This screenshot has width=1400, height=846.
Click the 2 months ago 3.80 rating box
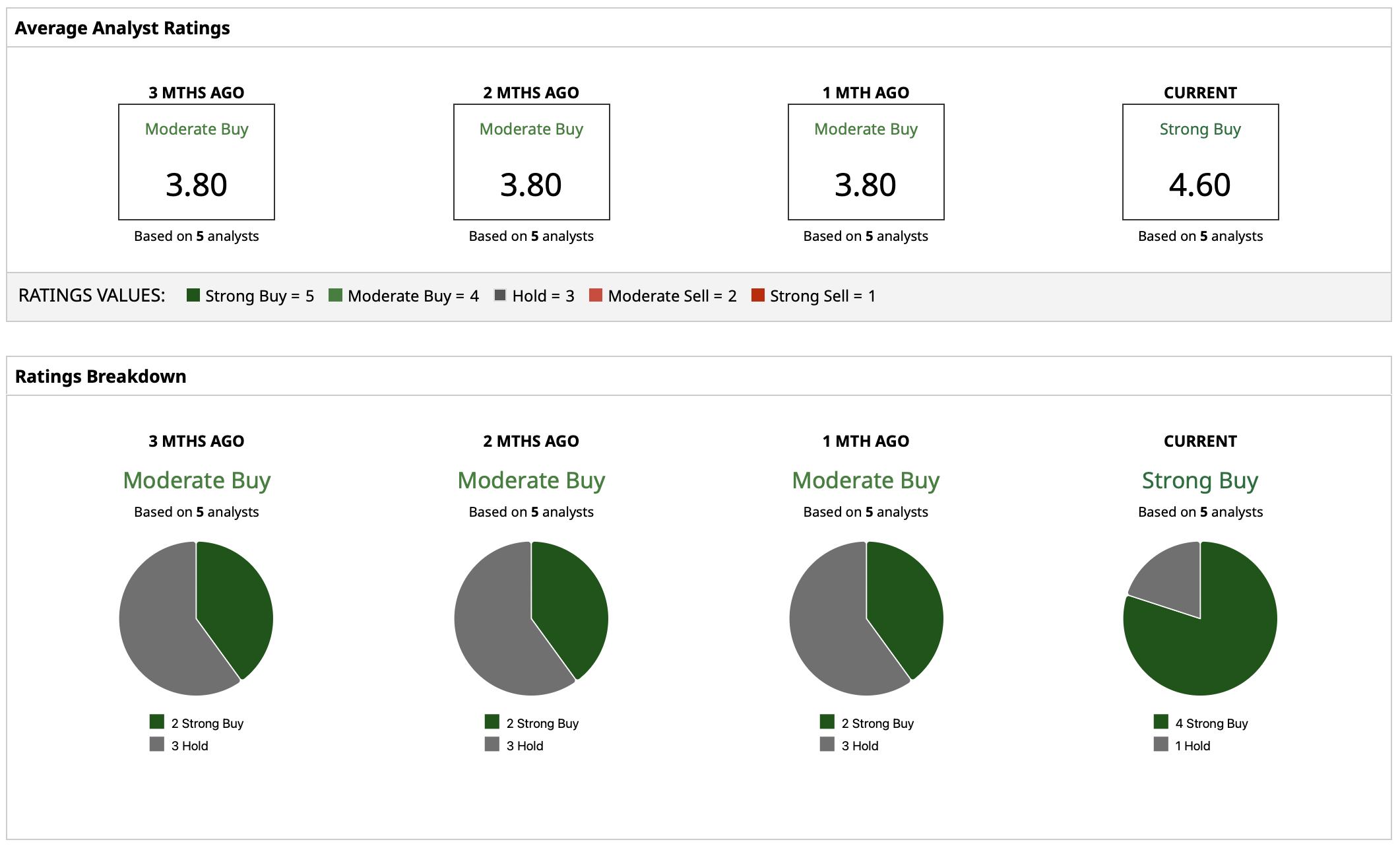531,162
